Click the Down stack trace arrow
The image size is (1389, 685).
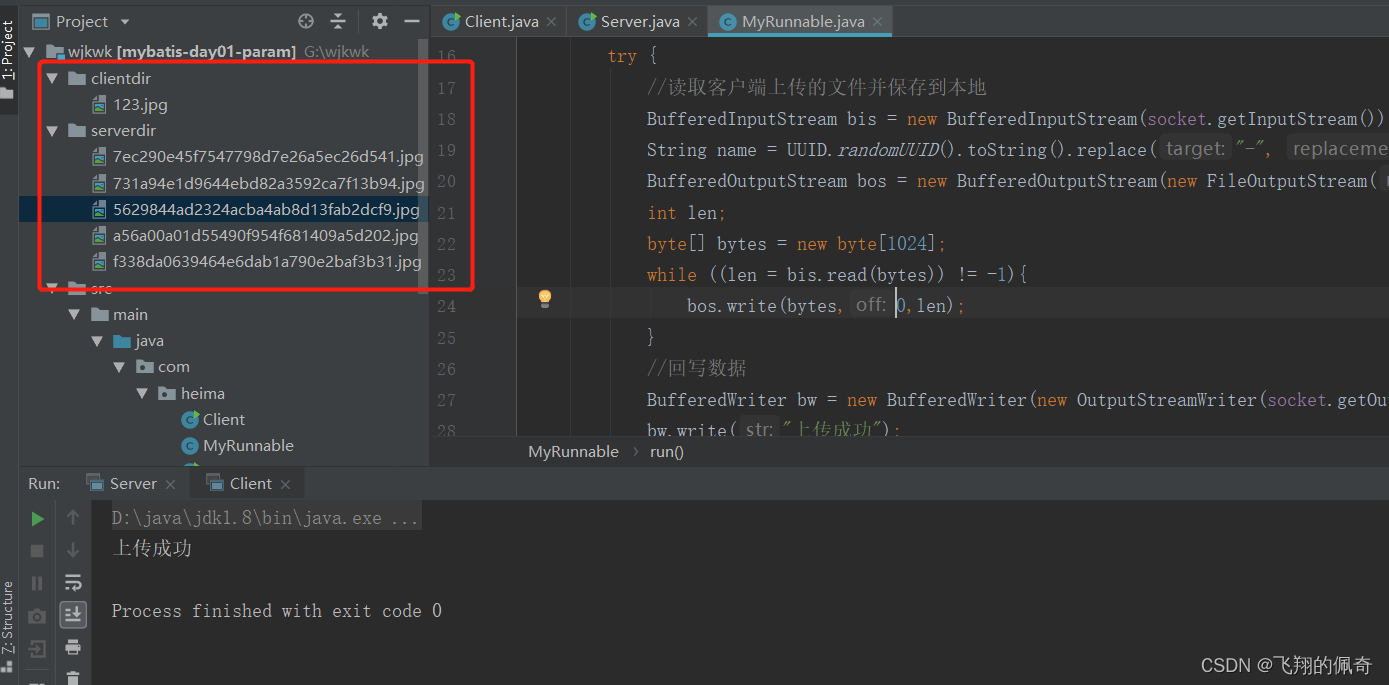click(73, 550)
